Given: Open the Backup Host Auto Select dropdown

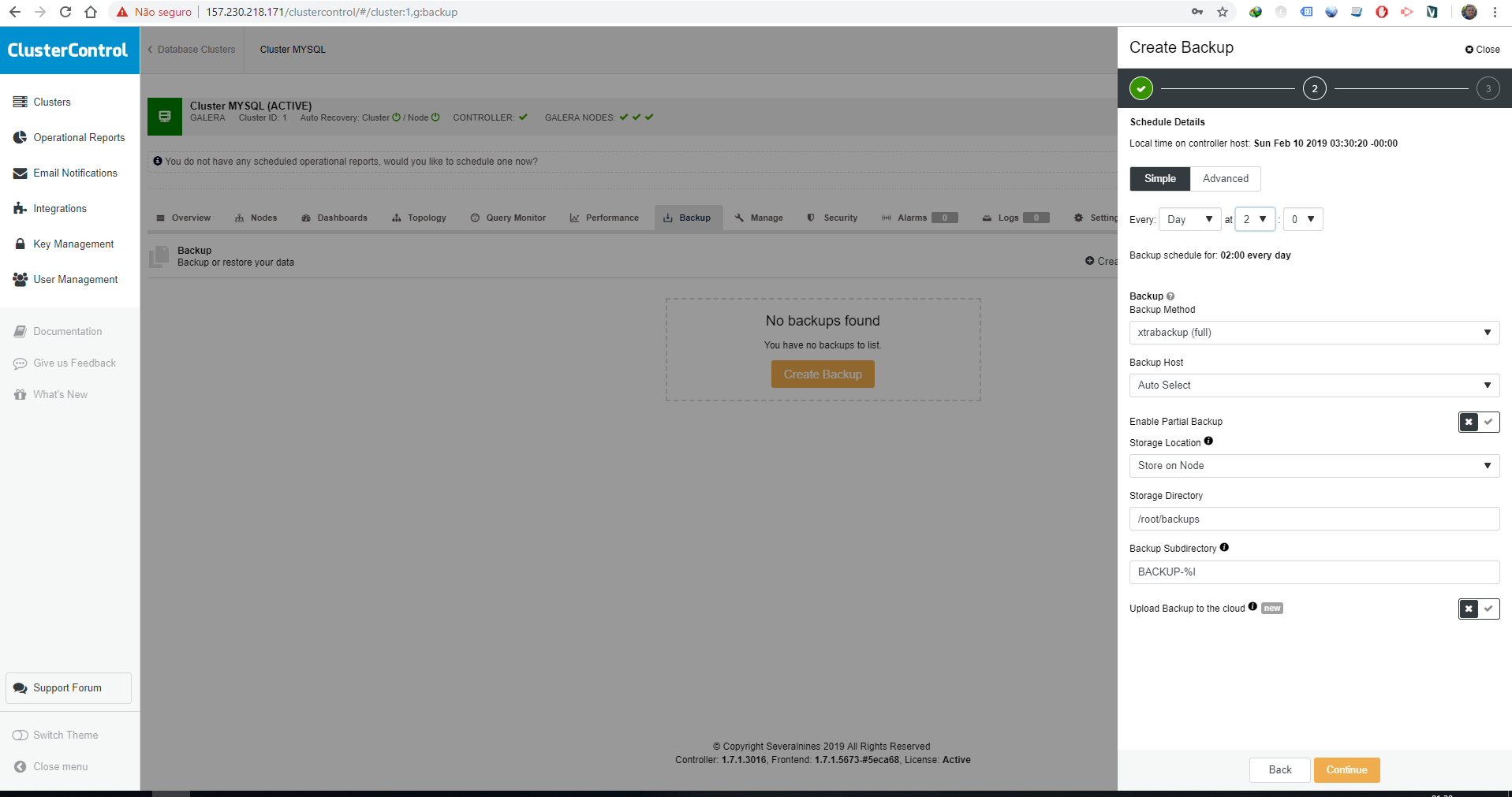Looking at the screenshot, I should tap(1313, 385).
